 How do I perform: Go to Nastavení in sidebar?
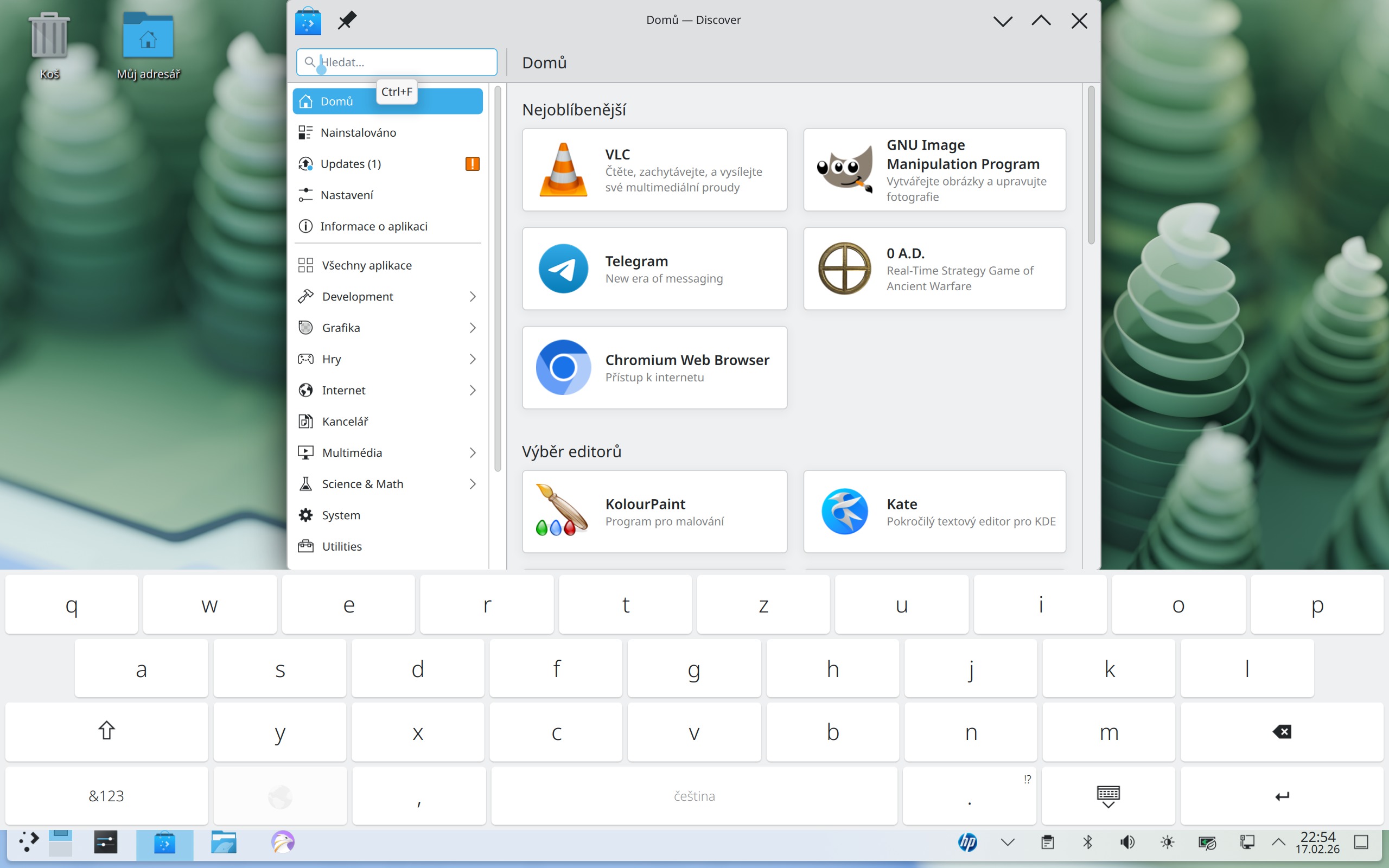coord(347,195)
